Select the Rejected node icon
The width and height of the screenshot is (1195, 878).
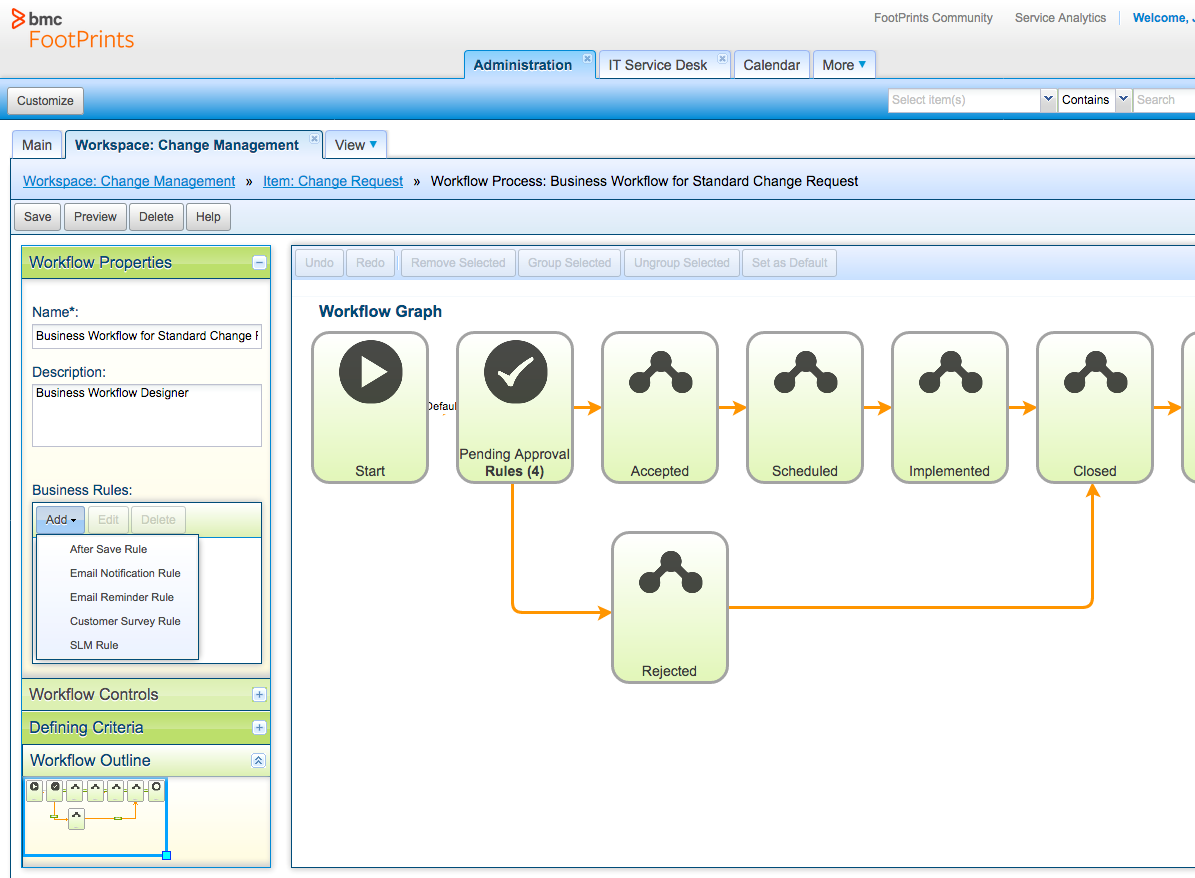pos(670,573)
